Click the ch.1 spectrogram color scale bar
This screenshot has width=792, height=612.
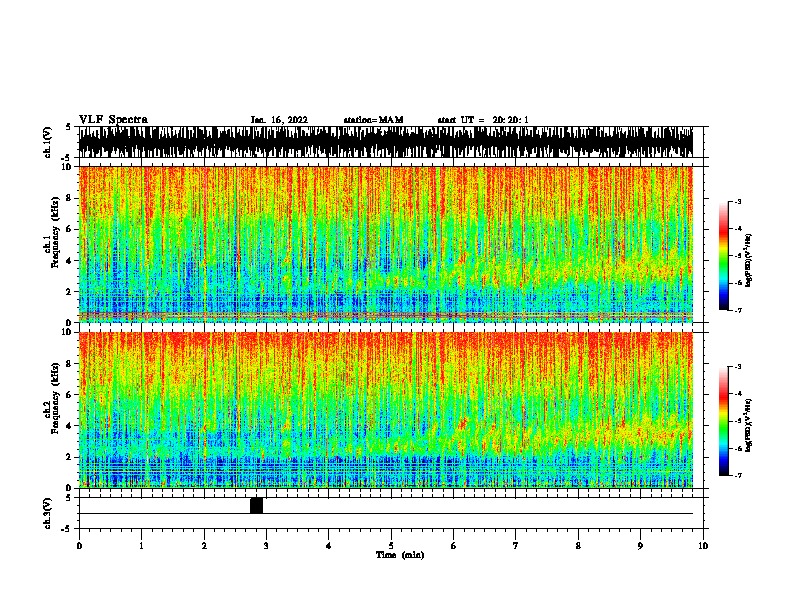point(724,256)
